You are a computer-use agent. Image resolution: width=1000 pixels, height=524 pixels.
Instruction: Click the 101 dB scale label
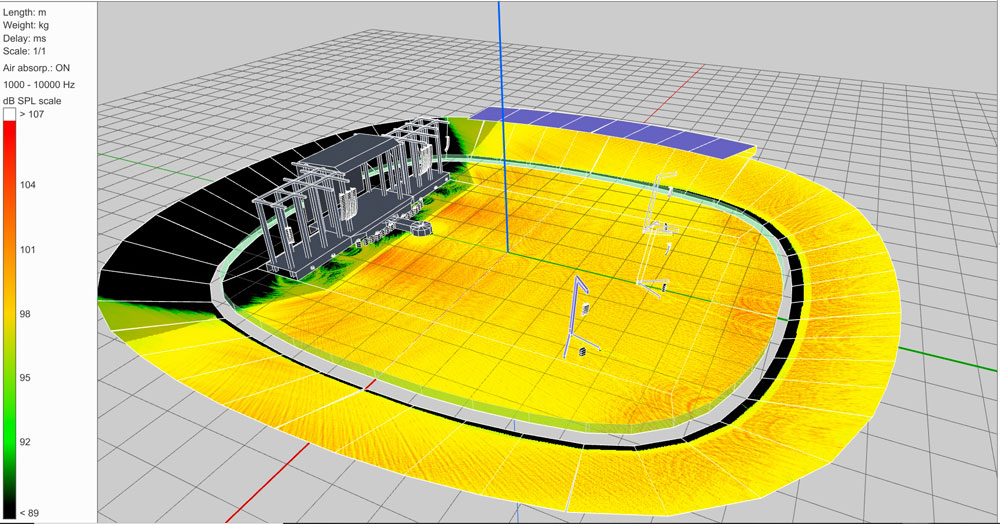coord(27,249)
